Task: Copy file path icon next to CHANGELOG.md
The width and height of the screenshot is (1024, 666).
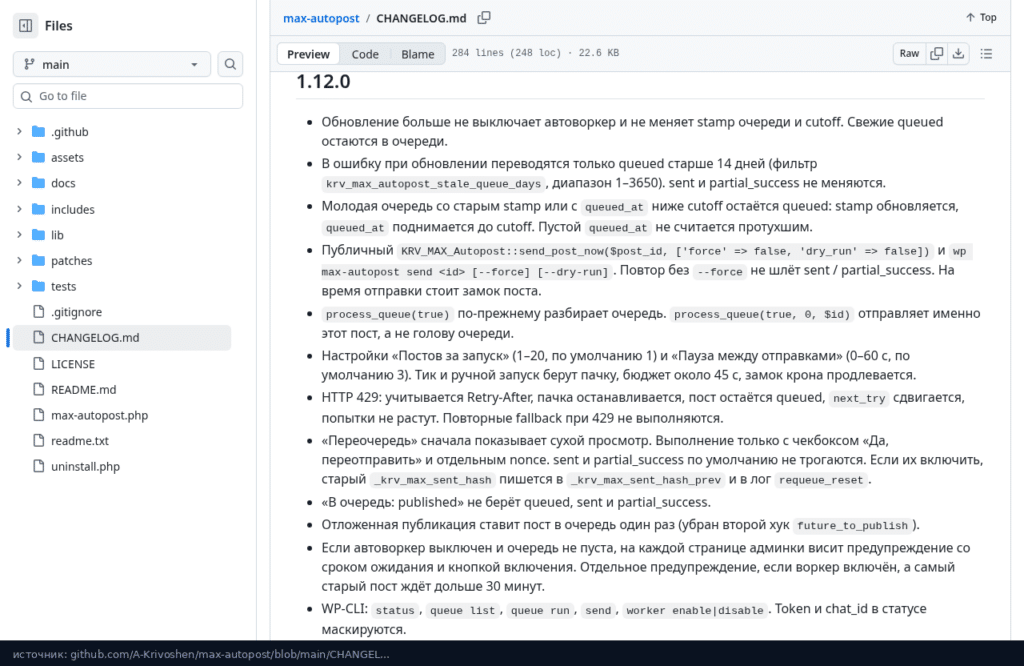Action: [484, 18]
